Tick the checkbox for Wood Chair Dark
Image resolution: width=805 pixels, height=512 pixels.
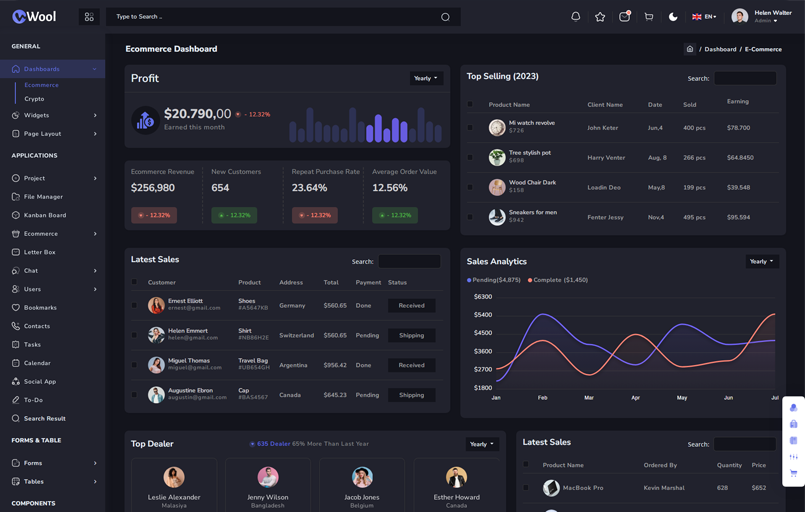(x=471, y=187)
